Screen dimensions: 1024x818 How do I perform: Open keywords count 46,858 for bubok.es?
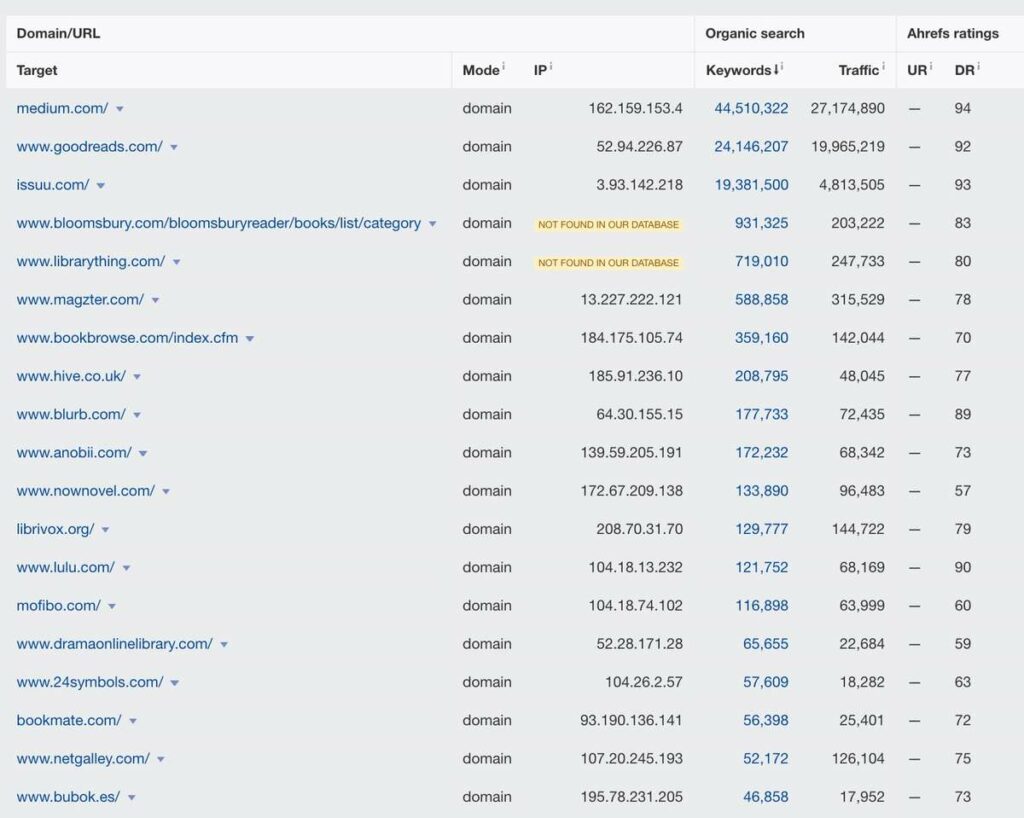[765, 797]
